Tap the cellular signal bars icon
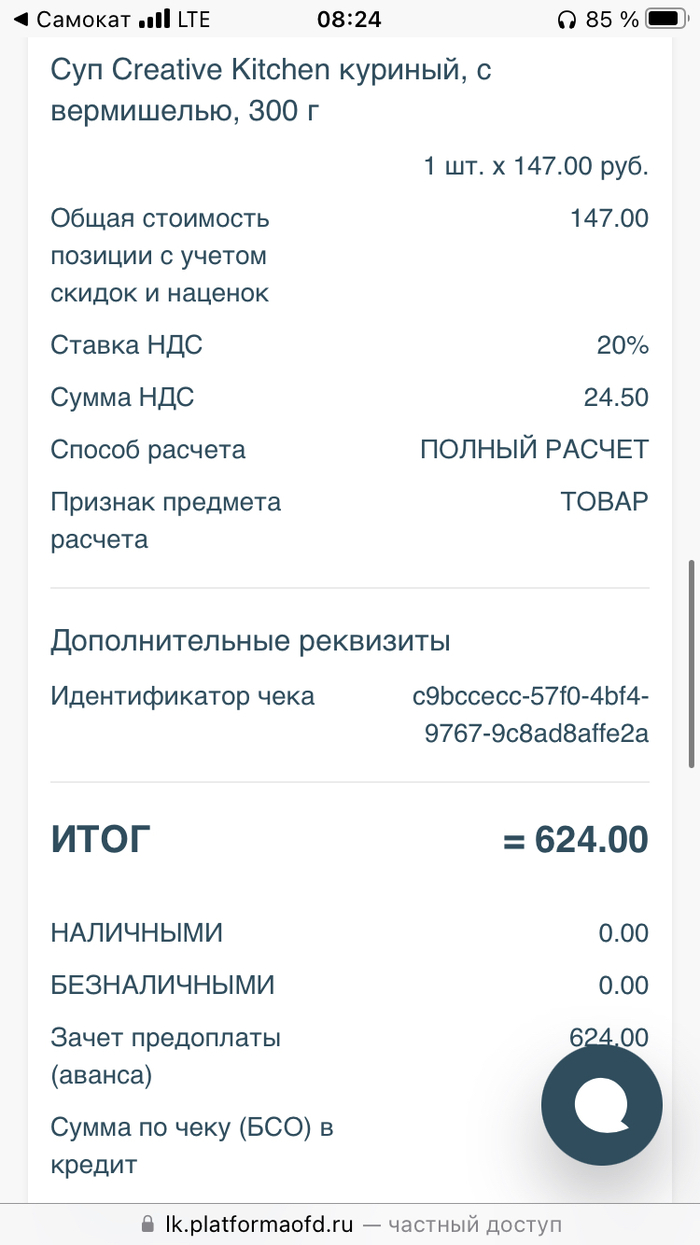 (x=153, y=19)
